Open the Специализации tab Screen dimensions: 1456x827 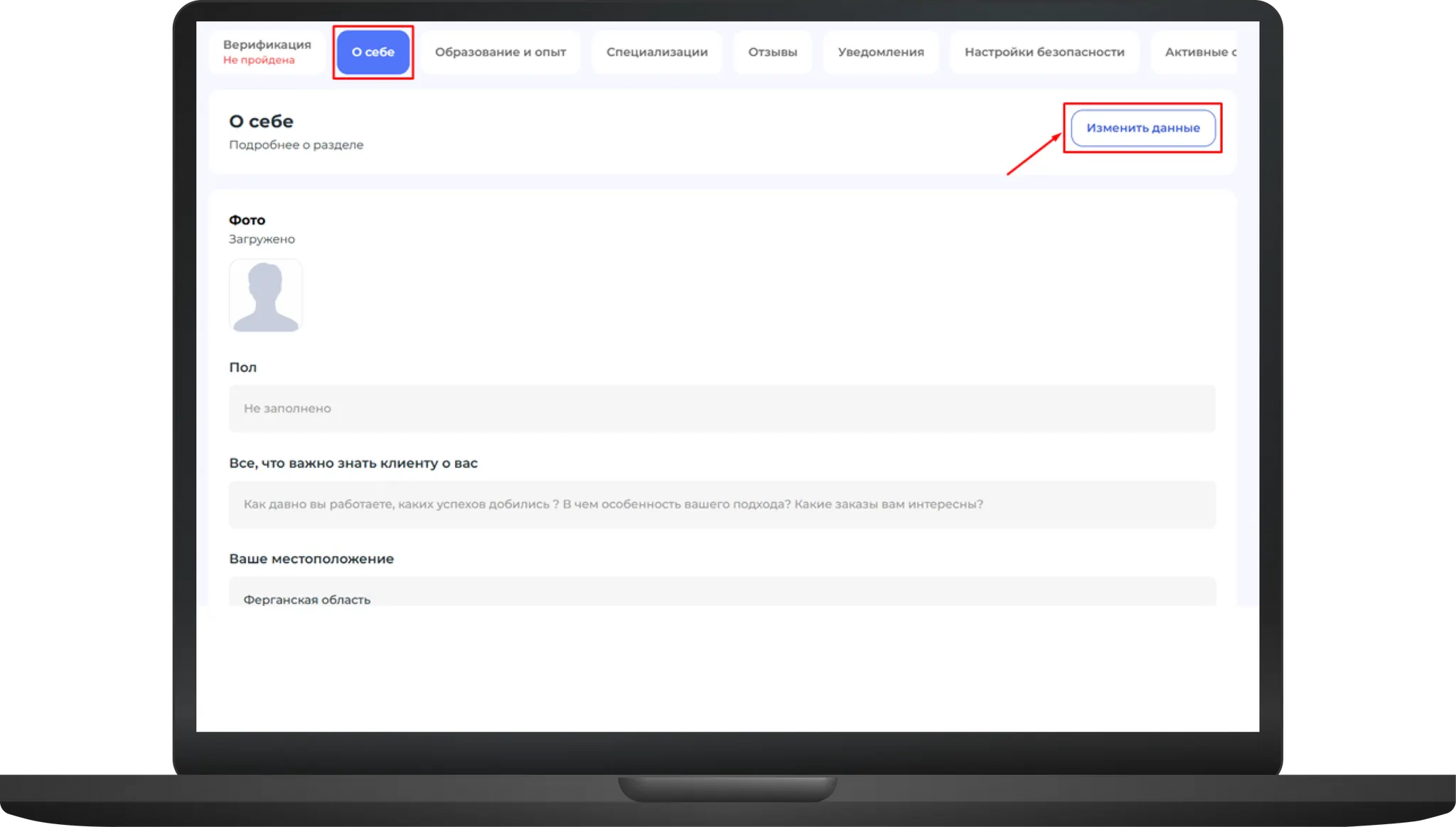[656, 52]
